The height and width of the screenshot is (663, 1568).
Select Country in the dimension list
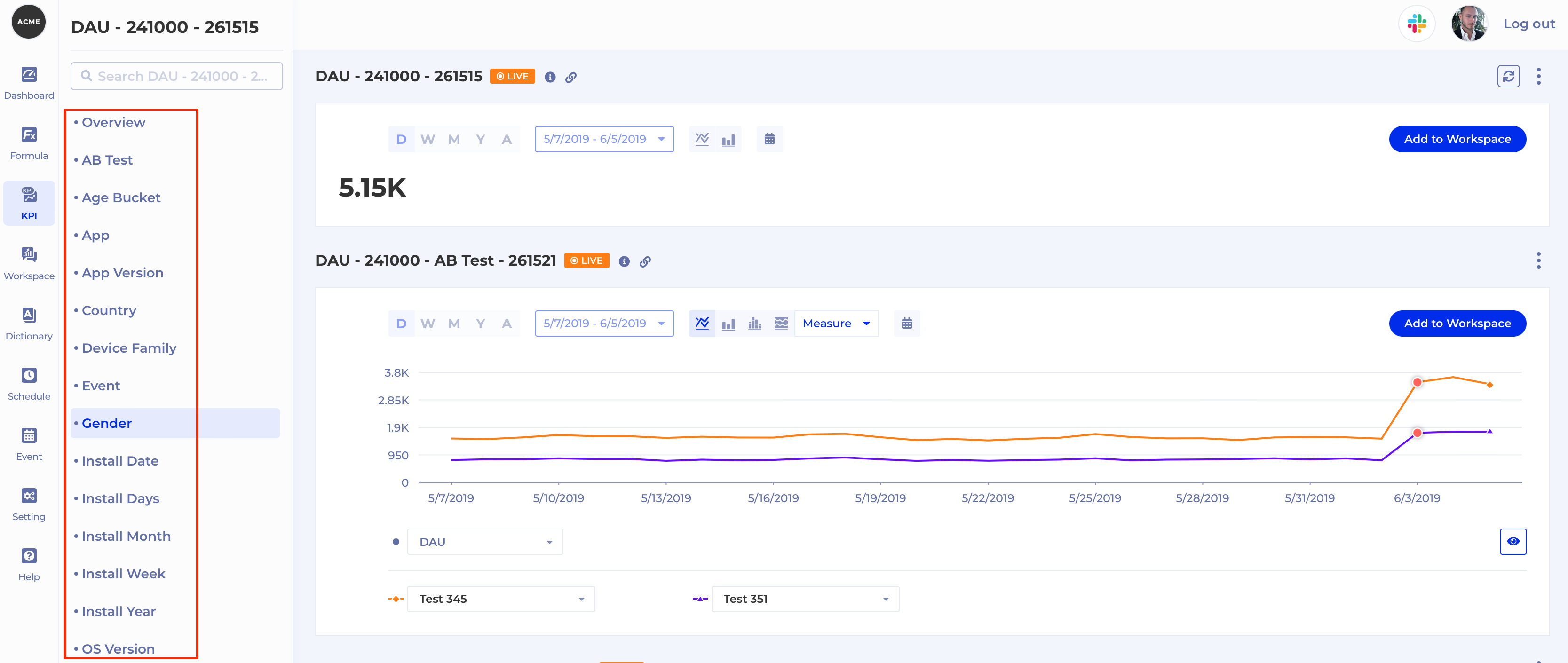109,310
